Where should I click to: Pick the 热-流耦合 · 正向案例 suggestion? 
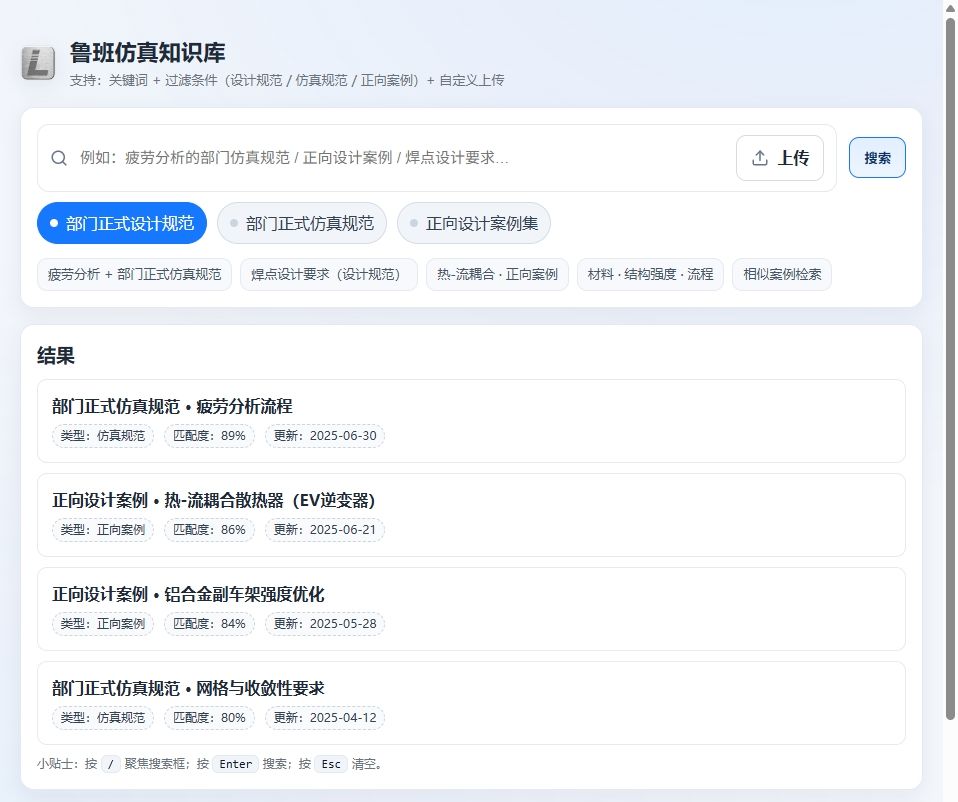(x=497, y=274)
